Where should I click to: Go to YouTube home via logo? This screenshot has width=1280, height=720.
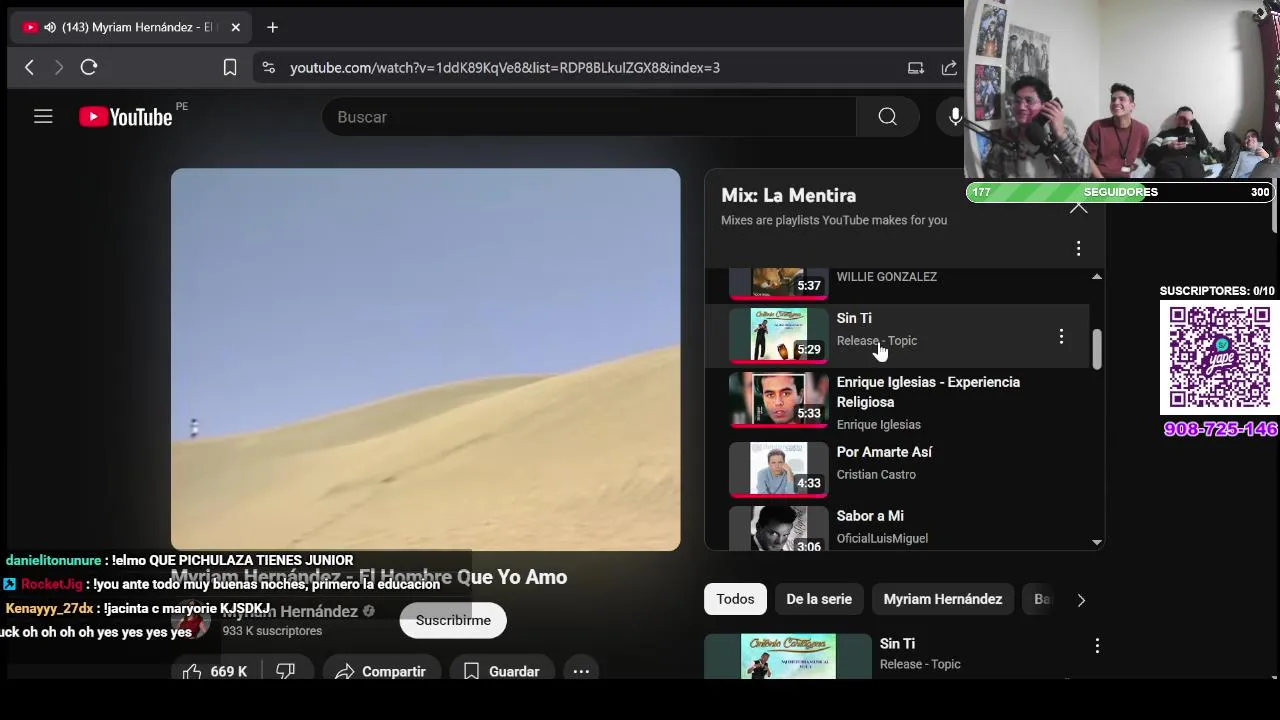pyautogui.click(x=126, y=117)
